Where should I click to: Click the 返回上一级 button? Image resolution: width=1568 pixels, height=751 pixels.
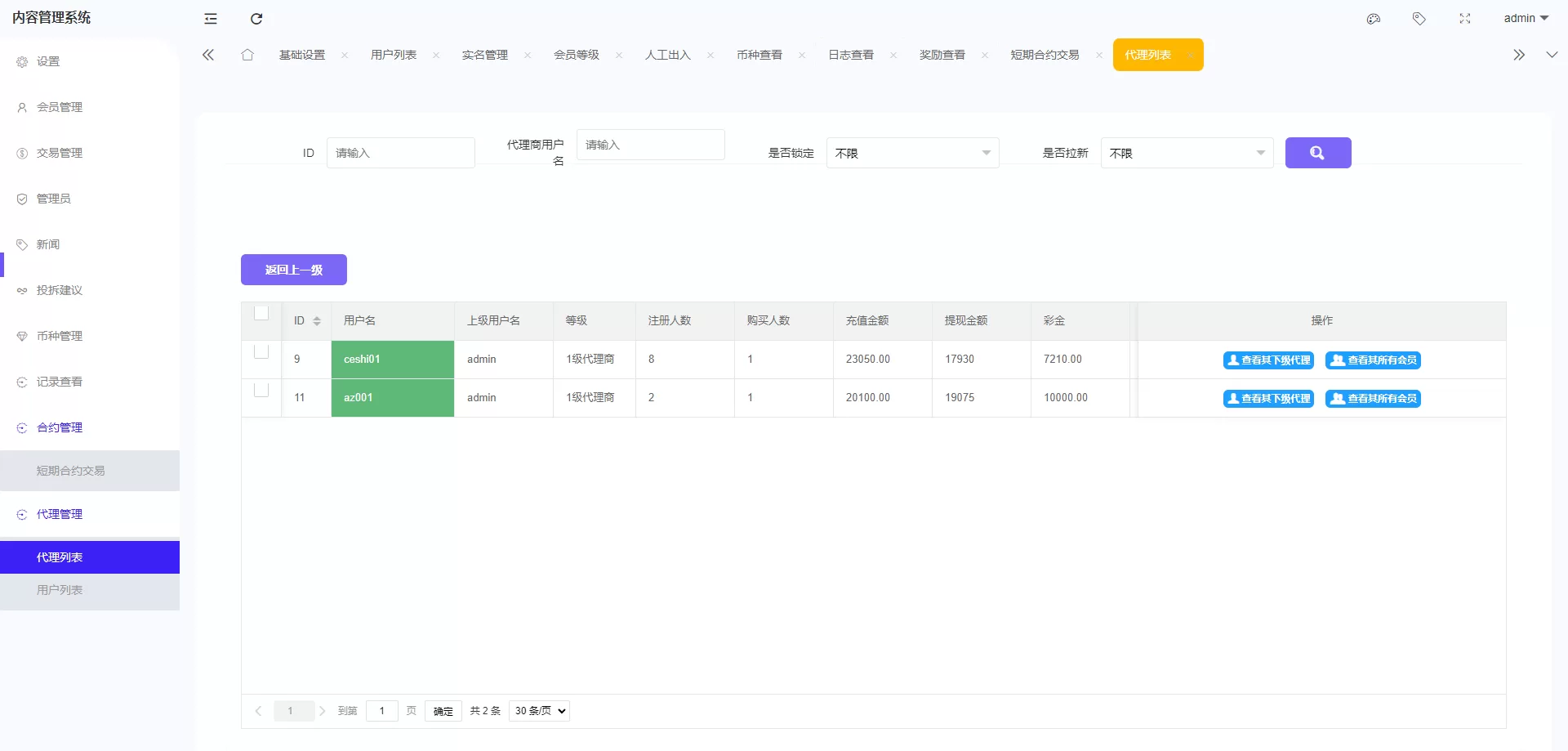[293, 269]
